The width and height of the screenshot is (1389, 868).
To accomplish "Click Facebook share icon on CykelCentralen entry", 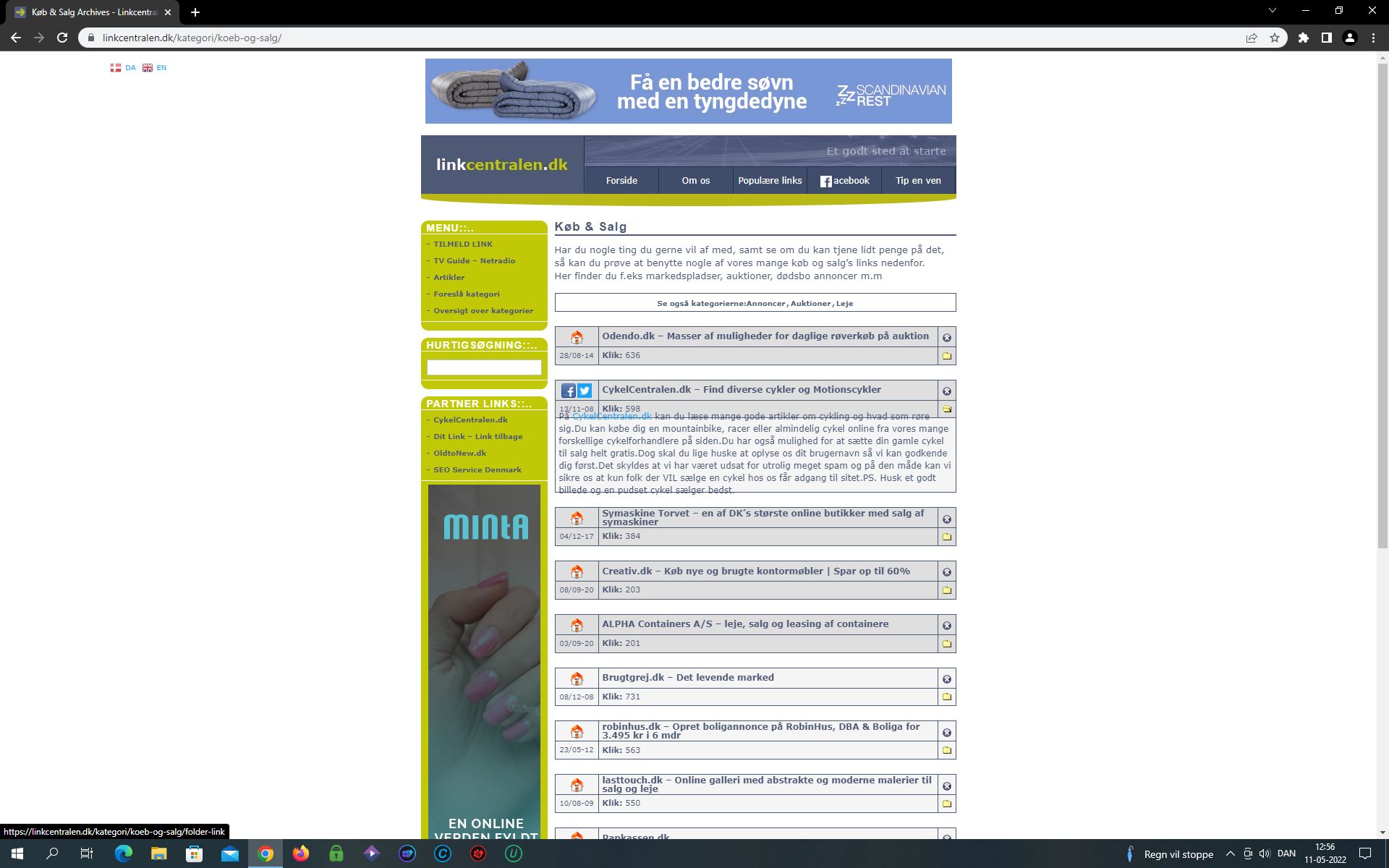I will [x=569, y=391].
